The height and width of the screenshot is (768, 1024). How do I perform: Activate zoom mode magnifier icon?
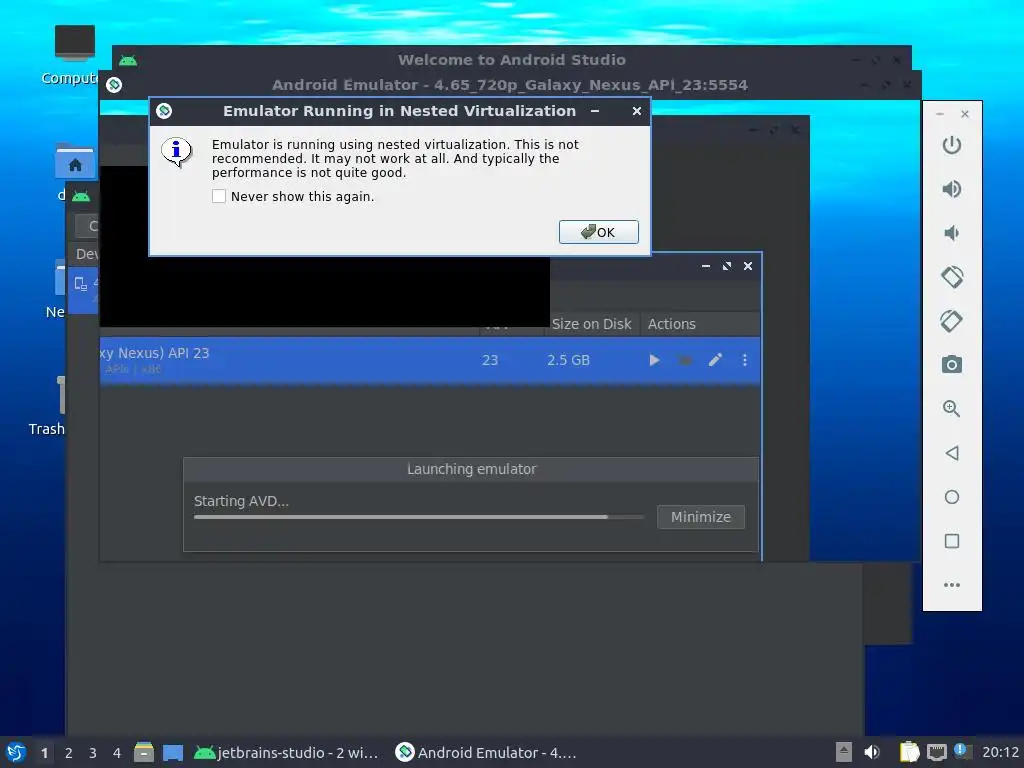coord(952,409)
